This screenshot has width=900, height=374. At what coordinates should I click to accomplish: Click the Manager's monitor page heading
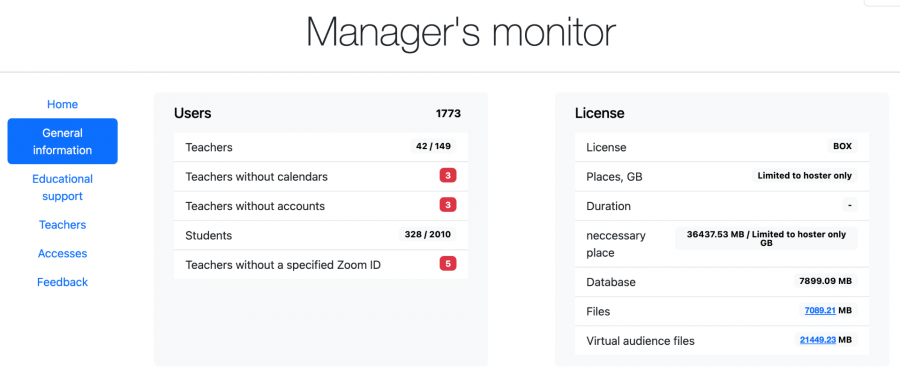point(461,32)
